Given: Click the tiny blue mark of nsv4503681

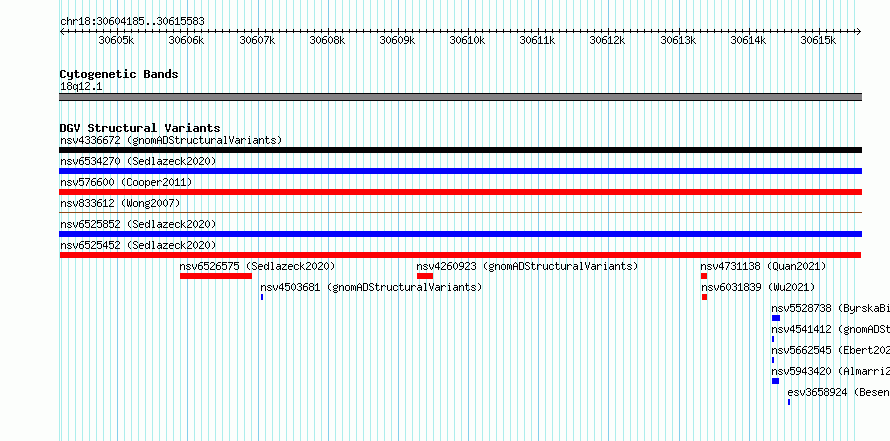Looking at the screenshot, I should [262, 297].
